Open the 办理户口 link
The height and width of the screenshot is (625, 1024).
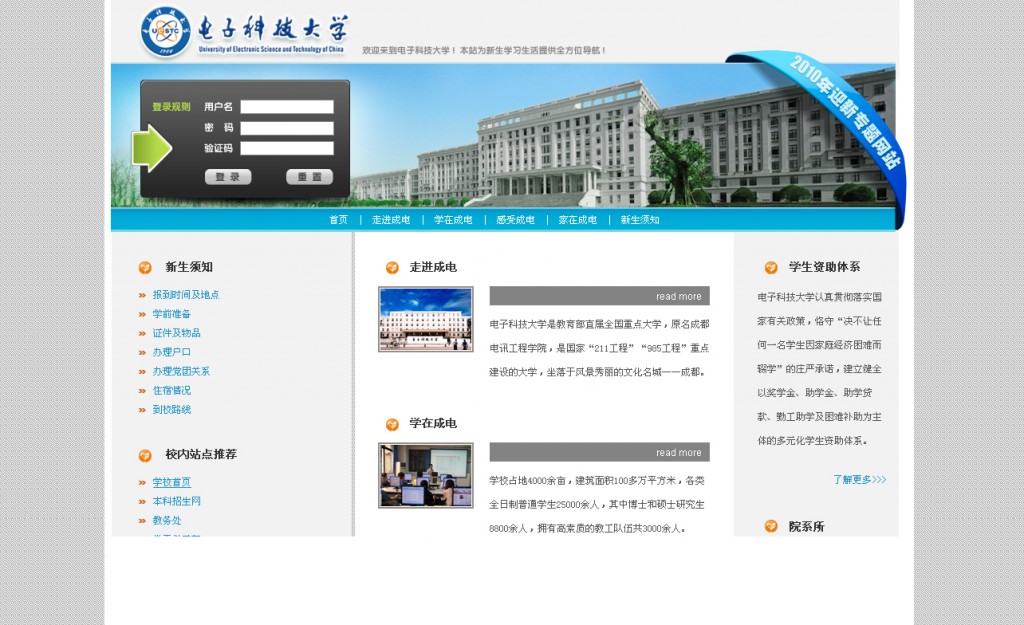tap(172, 353)
